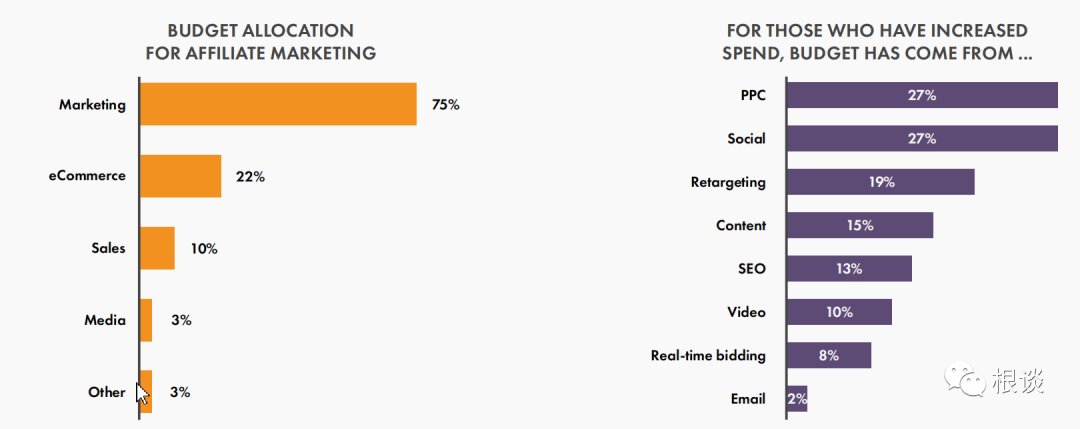This screenshot has height=429, width=1080.
Task: Select the Content 15% purple bar
Action: (x=860, y=225)
